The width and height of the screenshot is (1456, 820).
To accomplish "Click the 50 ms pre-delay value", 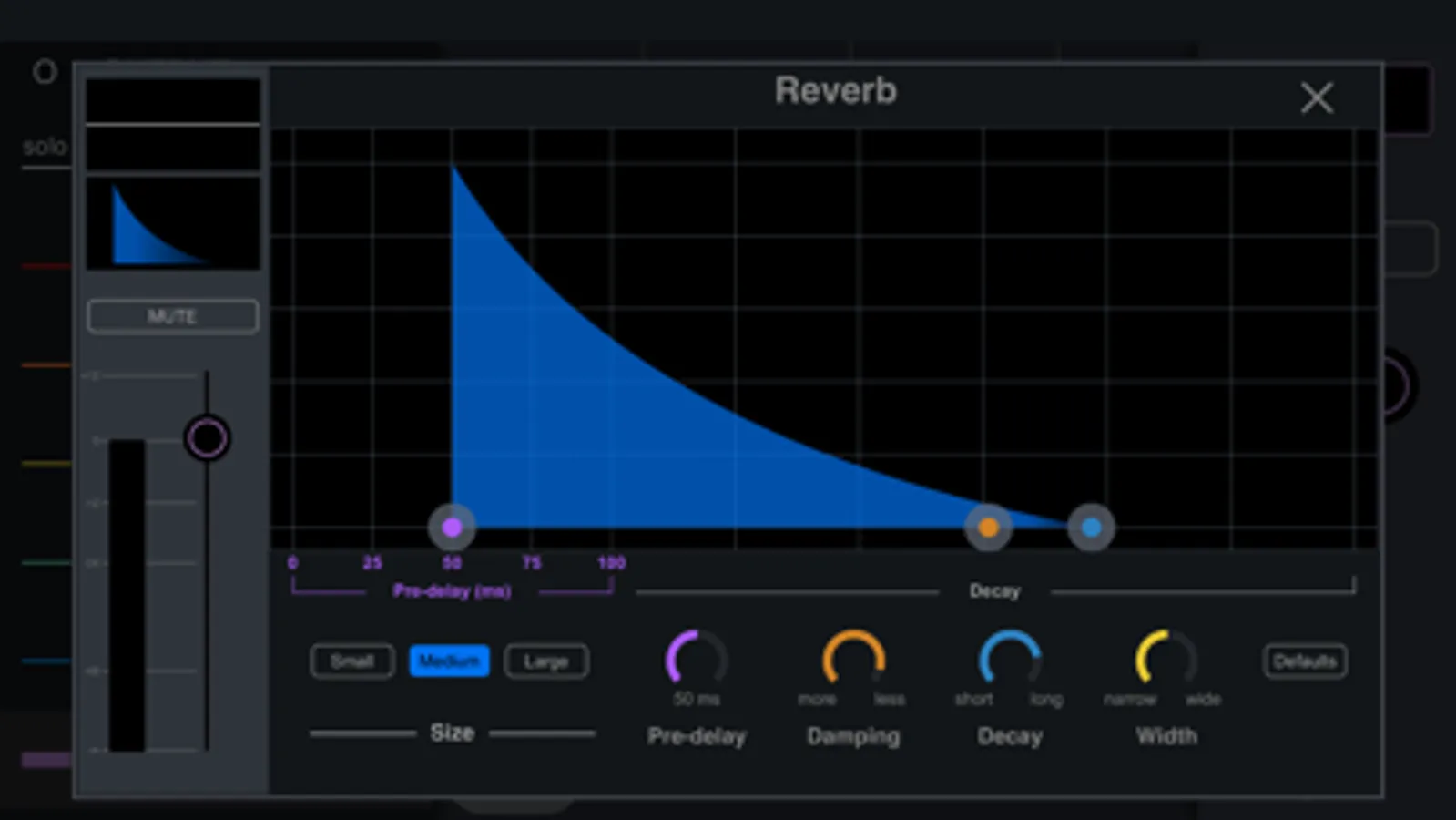I will [697, 699].
